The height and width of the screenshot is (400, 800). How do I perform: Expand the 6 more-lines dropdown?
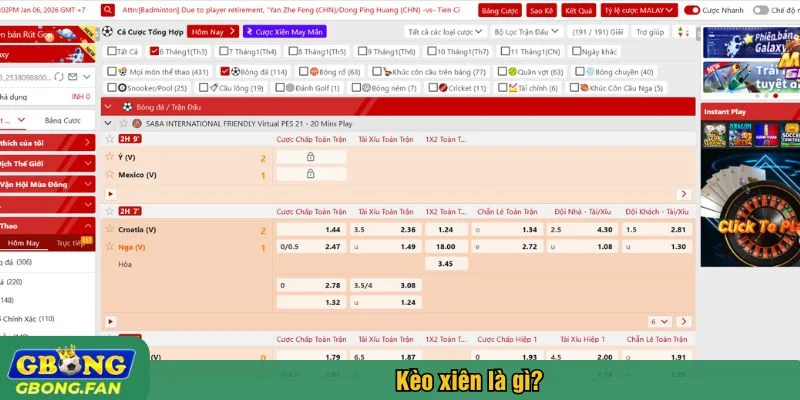point(660,321)
